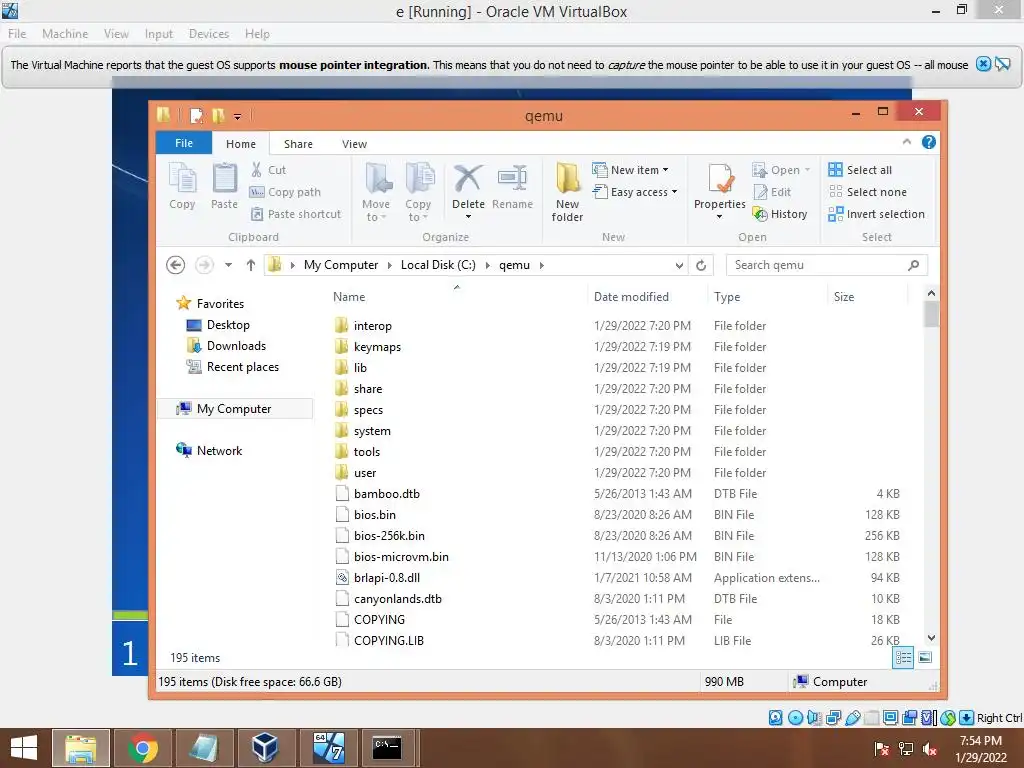Sort by Date modified column header

coord(631,296)
